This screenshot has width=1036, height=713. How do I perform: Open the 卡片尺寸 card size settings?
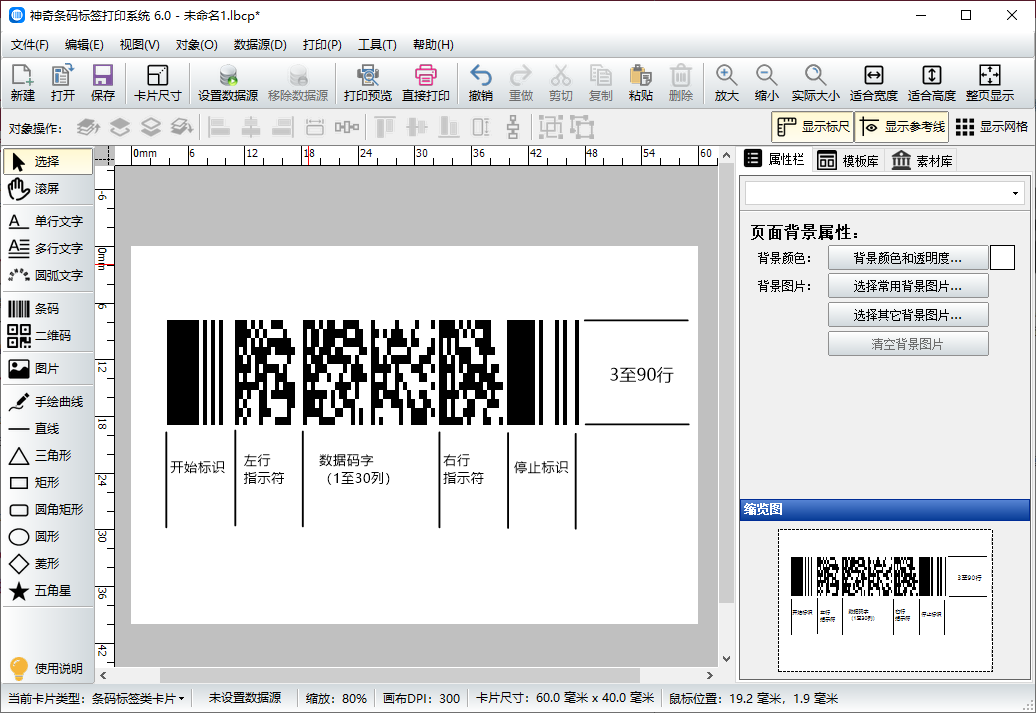[x=157, y=83]
